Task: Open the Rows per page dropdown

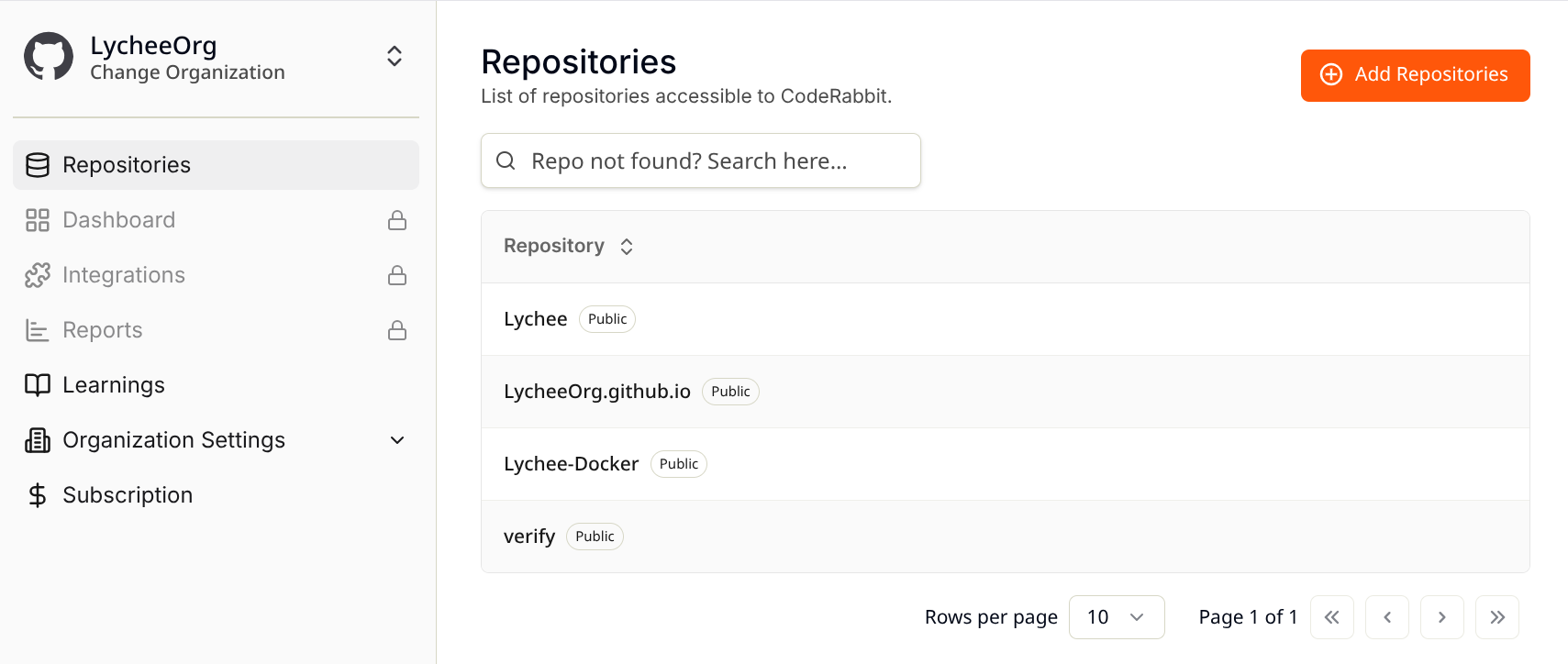Action: click(x=1117, y=617)
